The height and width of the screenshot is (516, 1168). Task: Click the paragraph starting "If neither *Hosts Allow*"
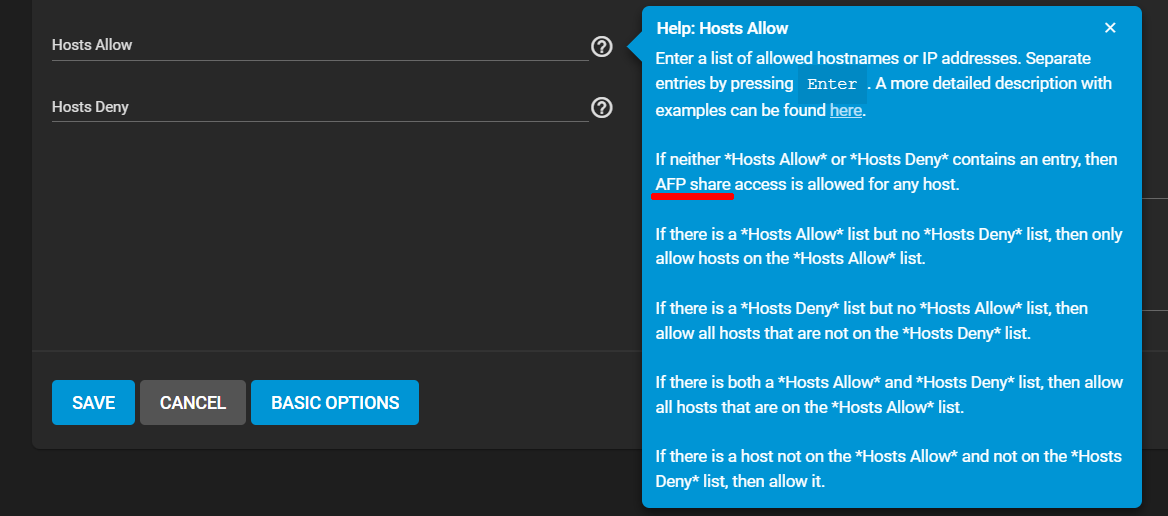pos(886,172)
